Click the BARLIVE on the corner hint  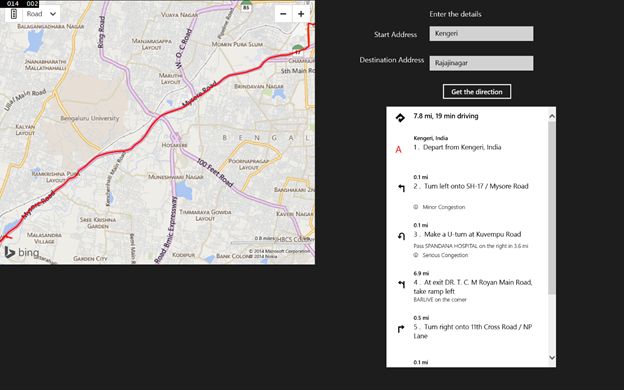pyautogui.click(x=440, y=300)
